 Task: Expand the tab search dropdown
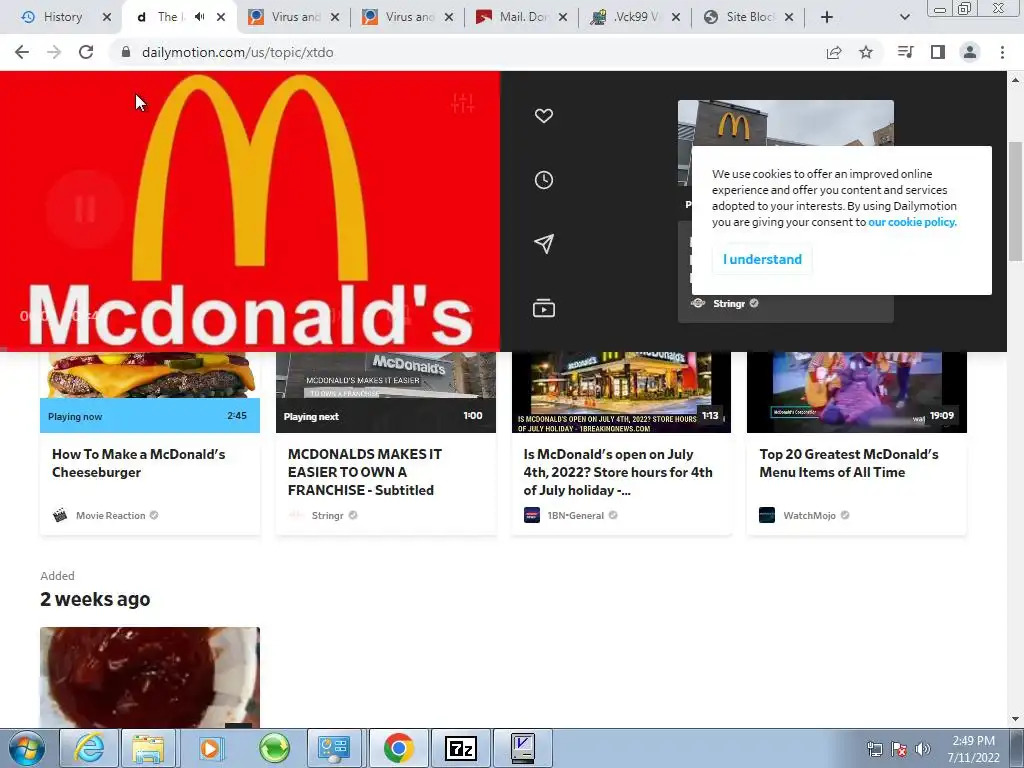tap(904, 17)
